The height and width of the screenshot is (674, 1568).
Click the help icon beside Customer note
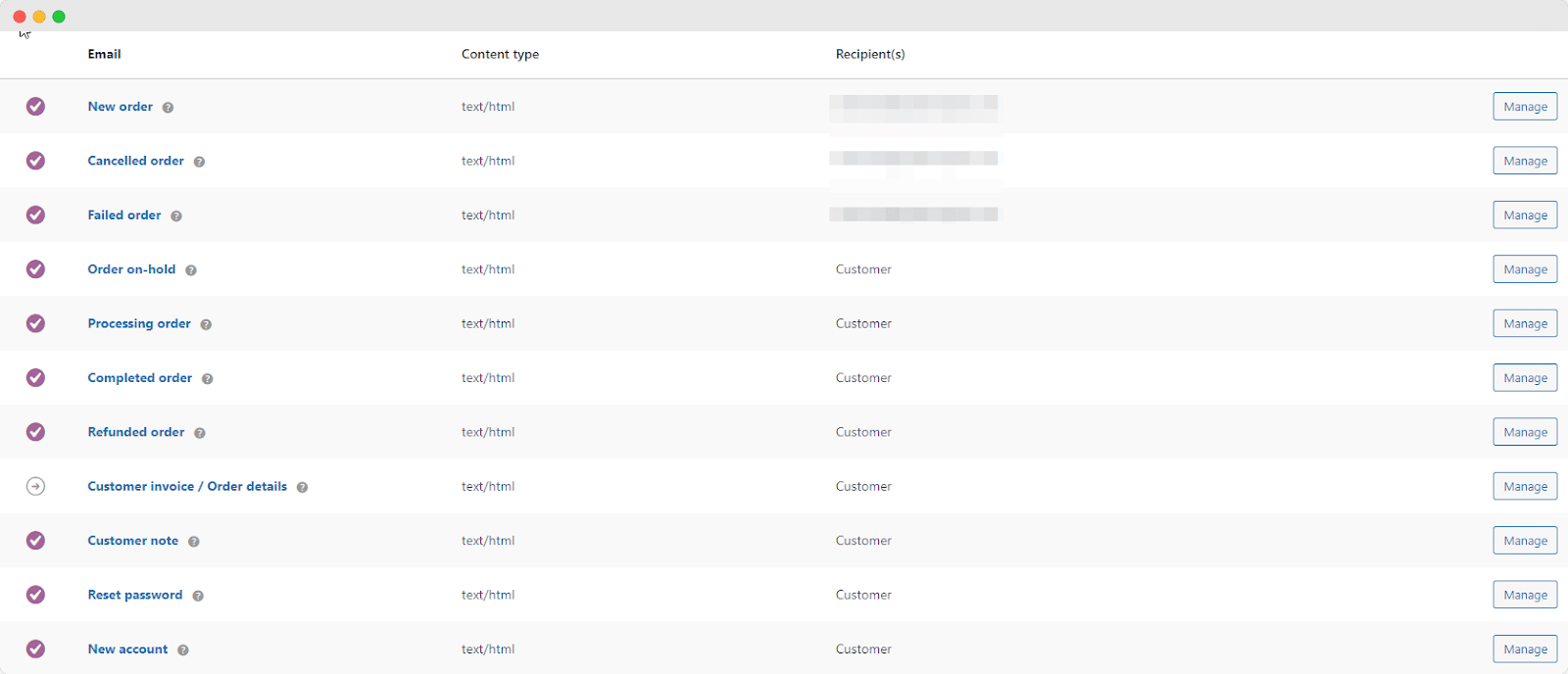tap(194, 542)
